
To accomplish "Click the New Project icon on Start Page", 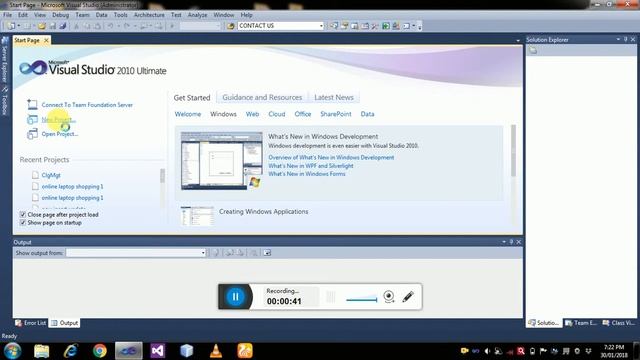I will 32,120.
